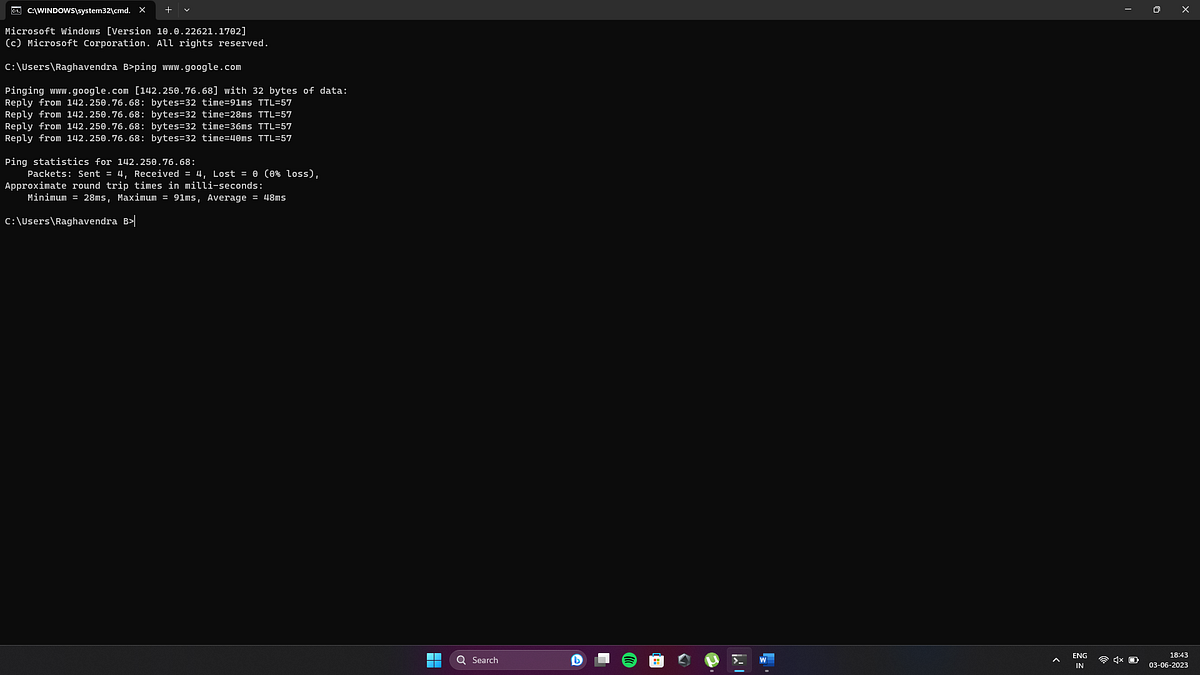Viewport: 1200px width, 675px height.
Task: Select the active Windows Terminal taskbar icon
Action: point(738,660)
